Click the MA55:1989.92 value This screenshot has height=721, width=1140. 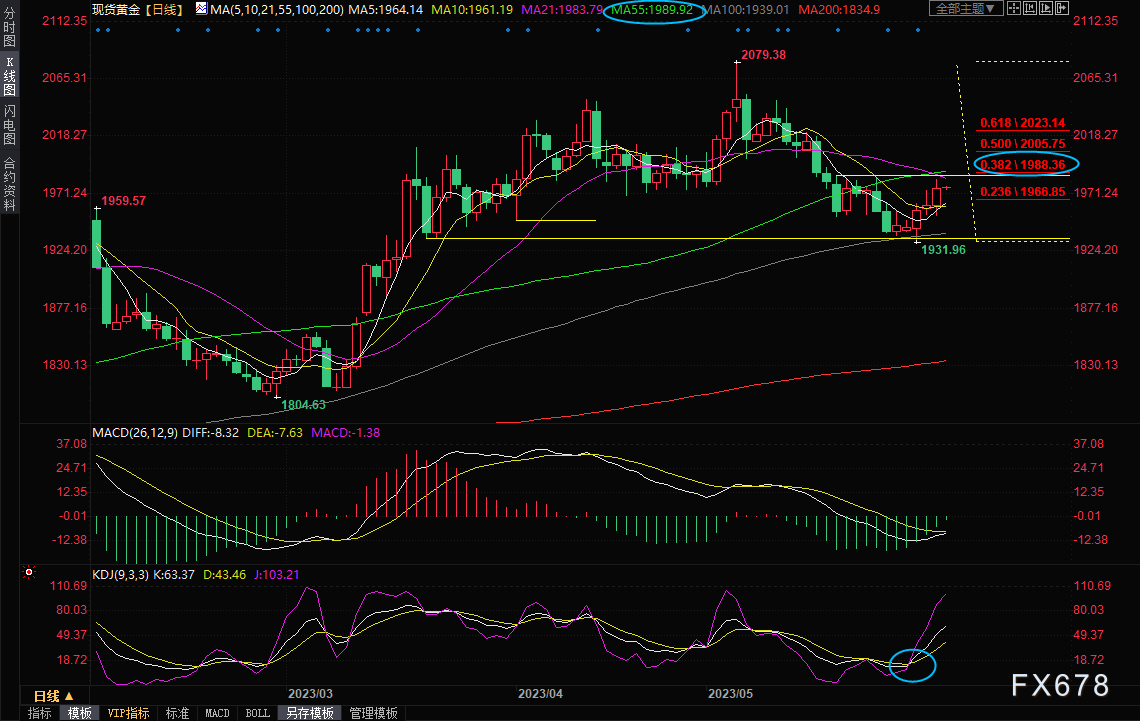click(652, 9)
